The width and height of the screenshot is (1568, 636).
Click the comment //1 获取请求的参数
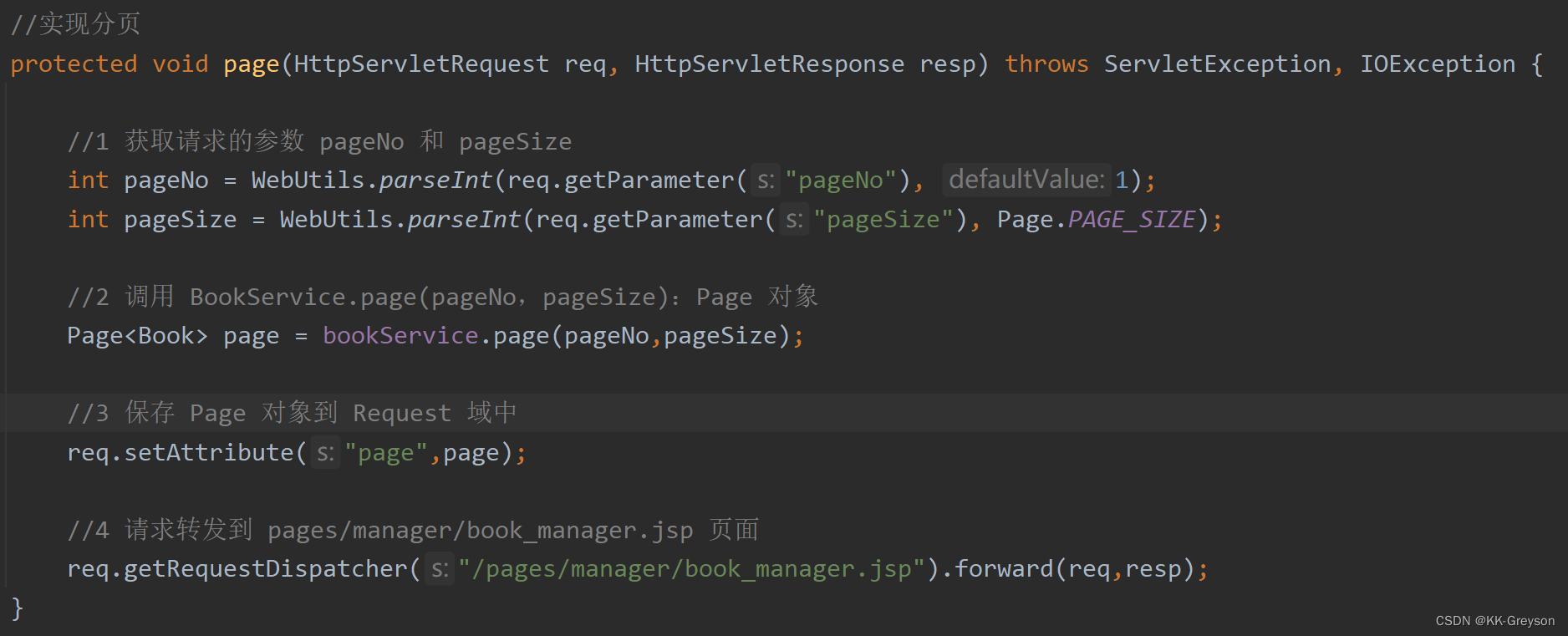click(319, 141)
